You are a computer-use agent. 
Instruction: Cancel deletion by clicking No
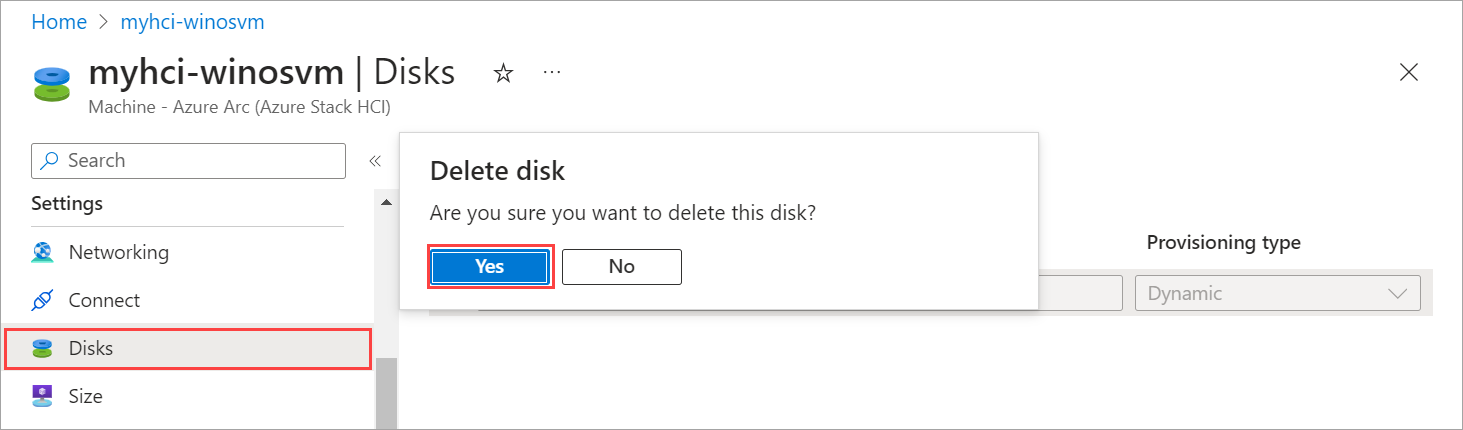coord(621,267)
